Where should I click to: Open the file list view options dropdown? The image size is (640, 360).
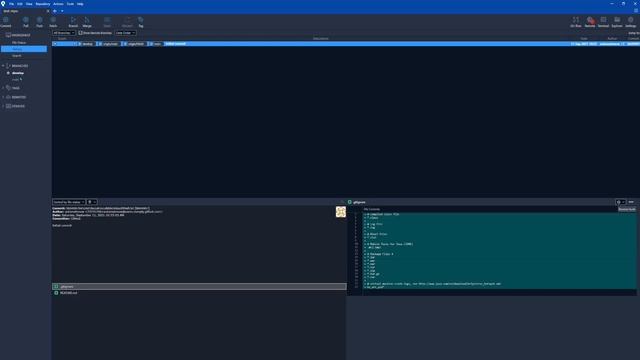point(92,202)
